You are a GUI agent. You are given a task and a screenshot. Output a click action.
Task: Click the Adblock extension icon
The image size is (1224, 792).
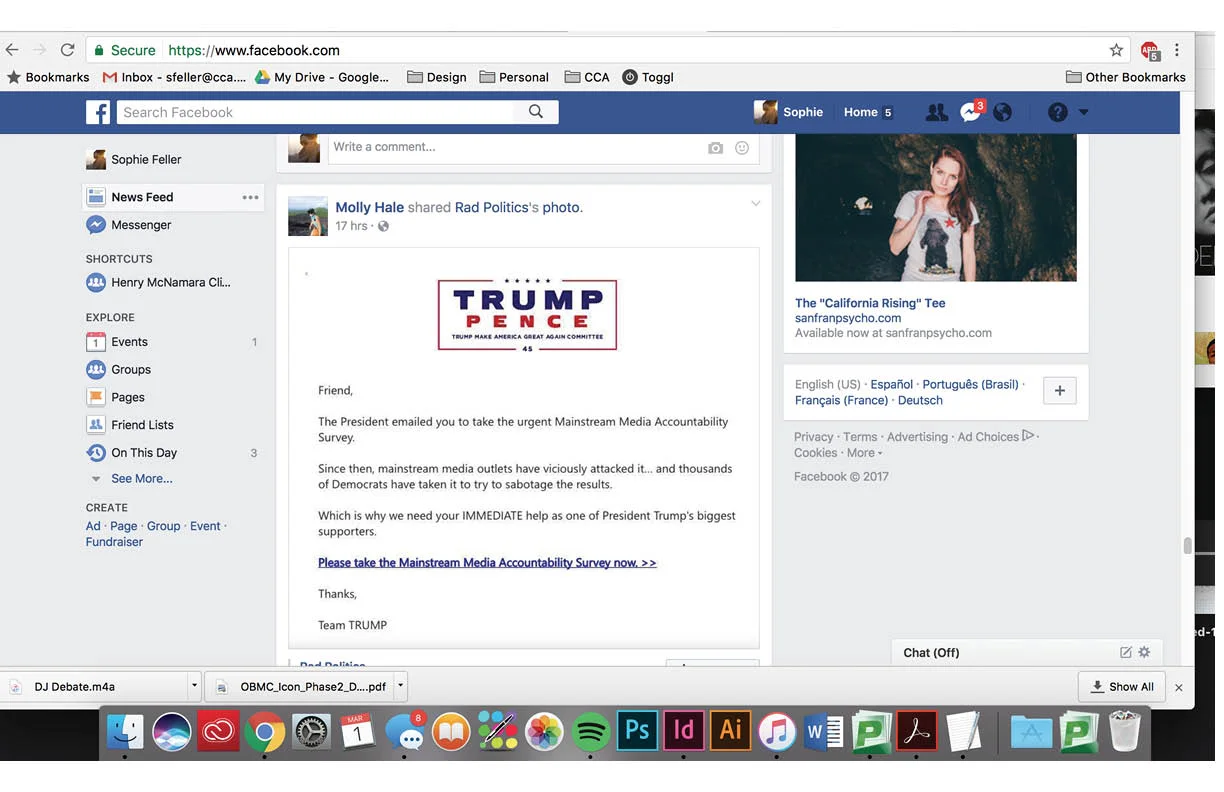[x=1150, y=51]
